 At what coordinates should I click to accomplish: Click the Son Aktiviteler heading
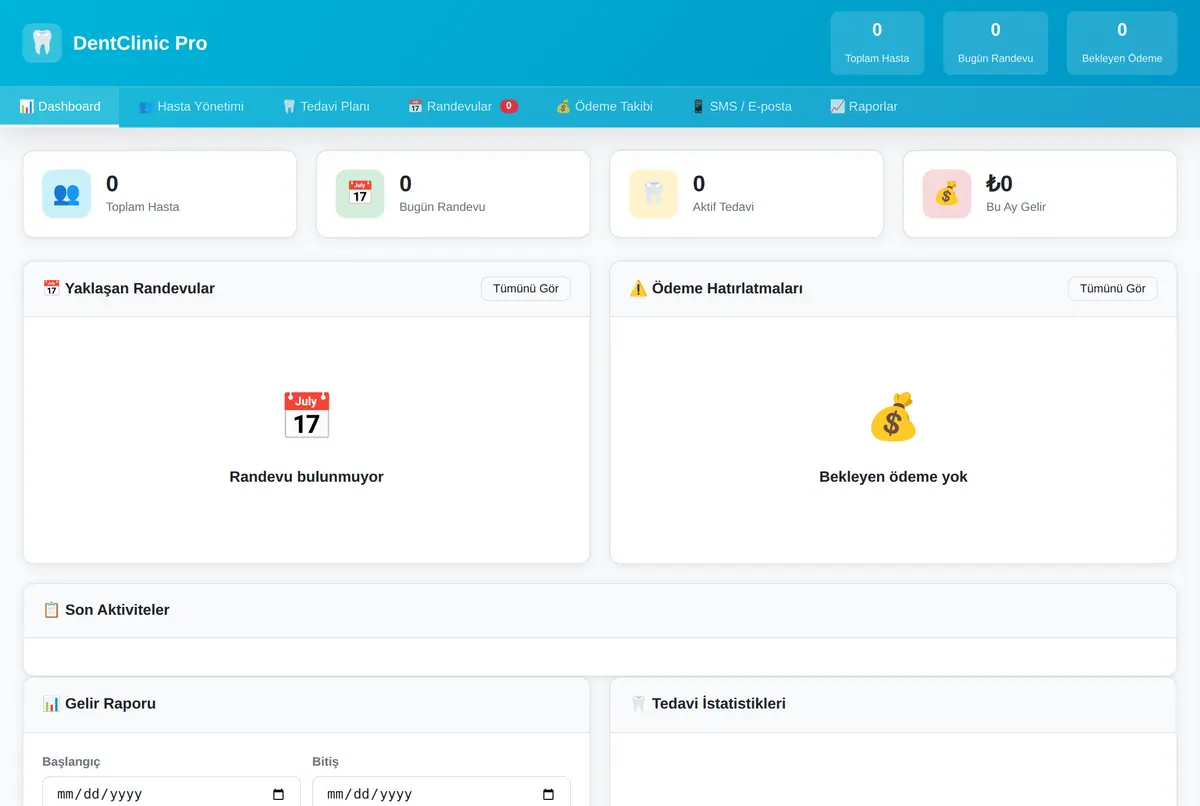(106, 609)
